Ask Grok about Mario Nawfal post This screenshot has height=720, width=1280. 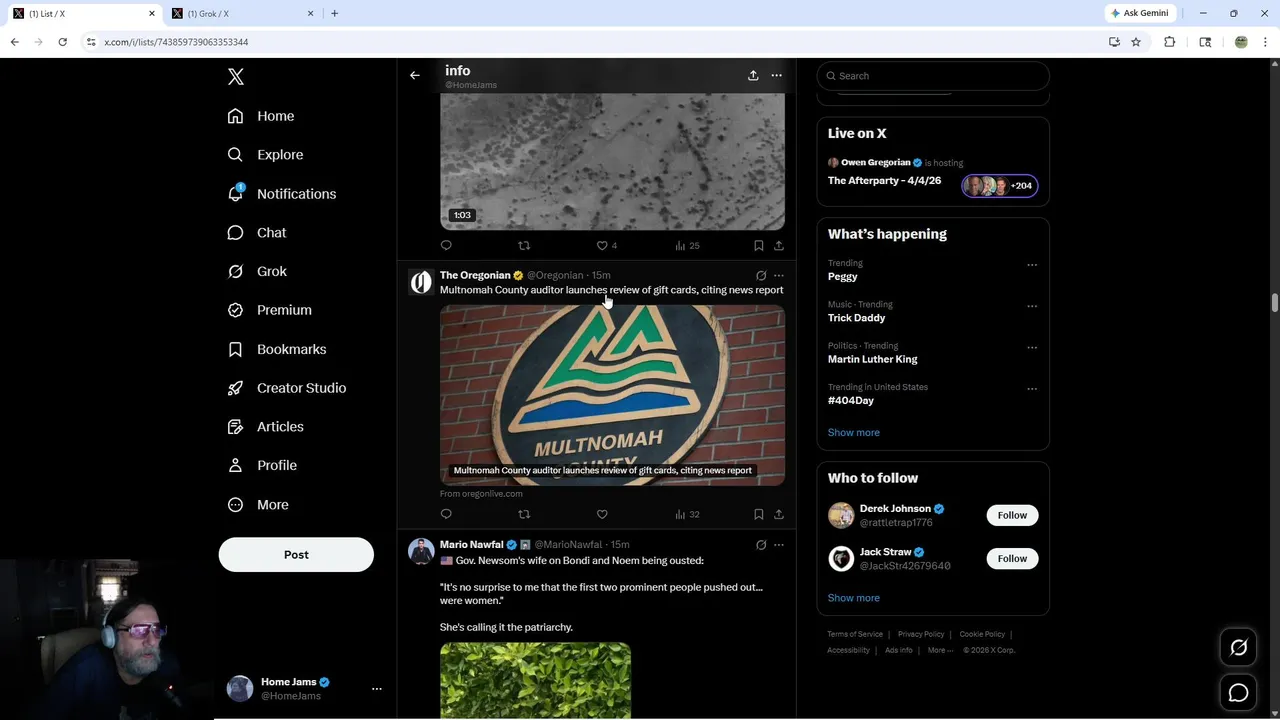point(761,545)
